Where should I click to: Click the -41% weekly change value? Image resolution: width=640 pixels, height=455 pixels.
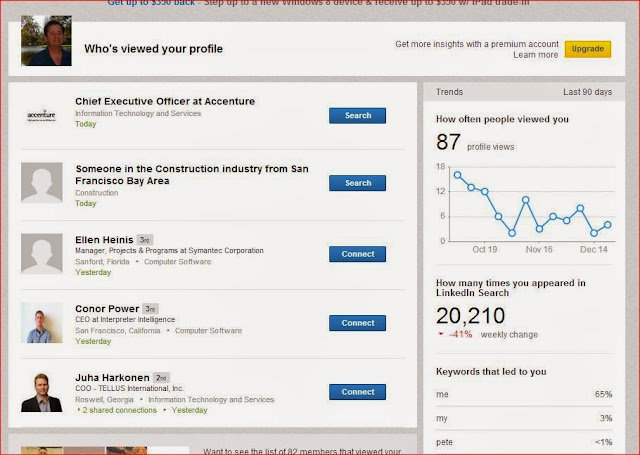(x=460, y=335)
